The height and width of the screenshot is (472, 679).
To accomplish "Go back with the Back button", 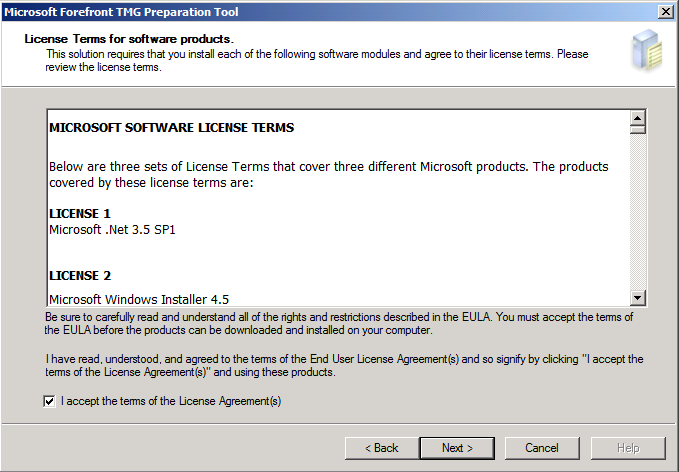I will point(381,447).
